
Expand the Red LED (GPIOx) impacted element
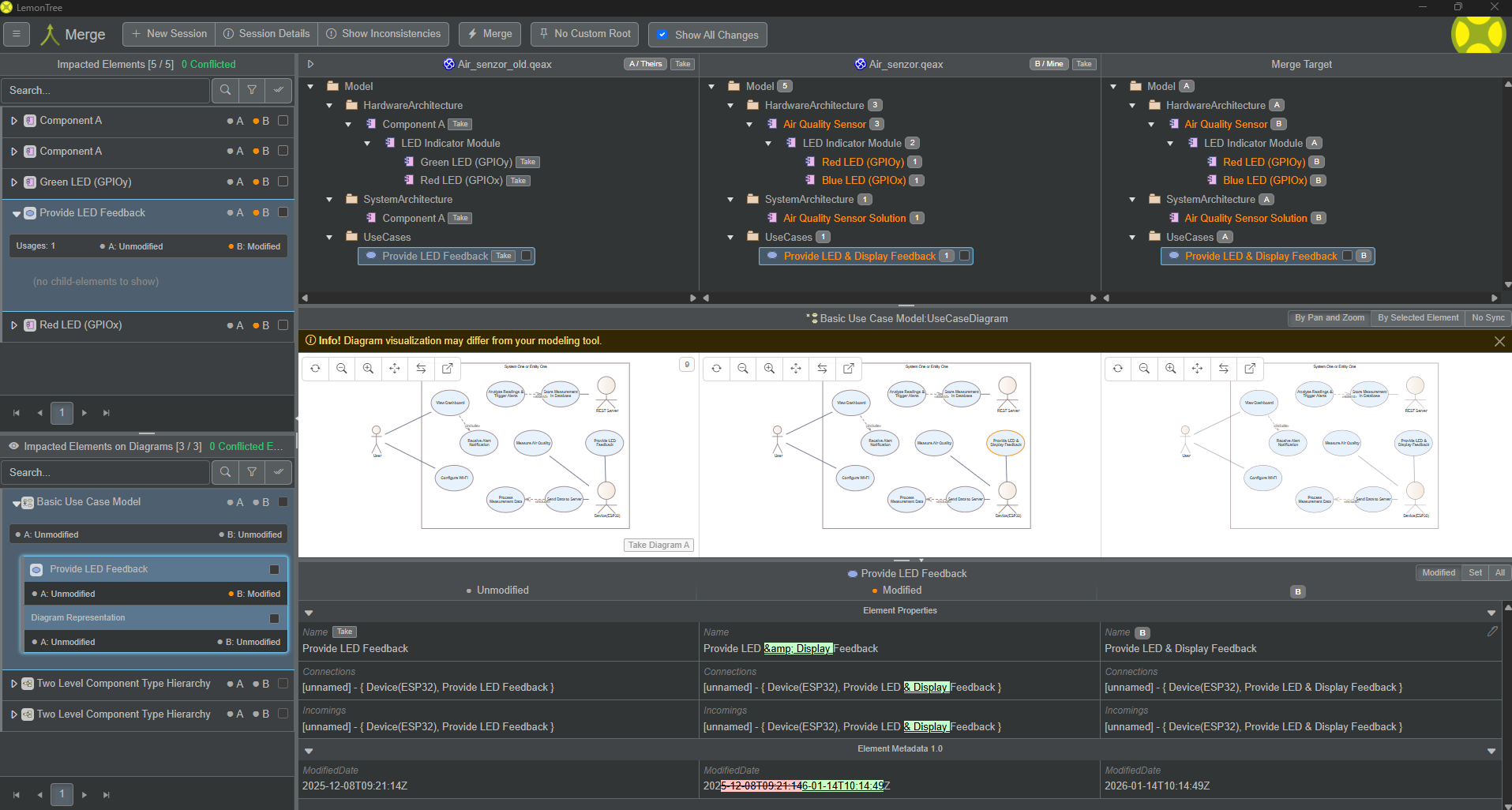tap(14, 325)
